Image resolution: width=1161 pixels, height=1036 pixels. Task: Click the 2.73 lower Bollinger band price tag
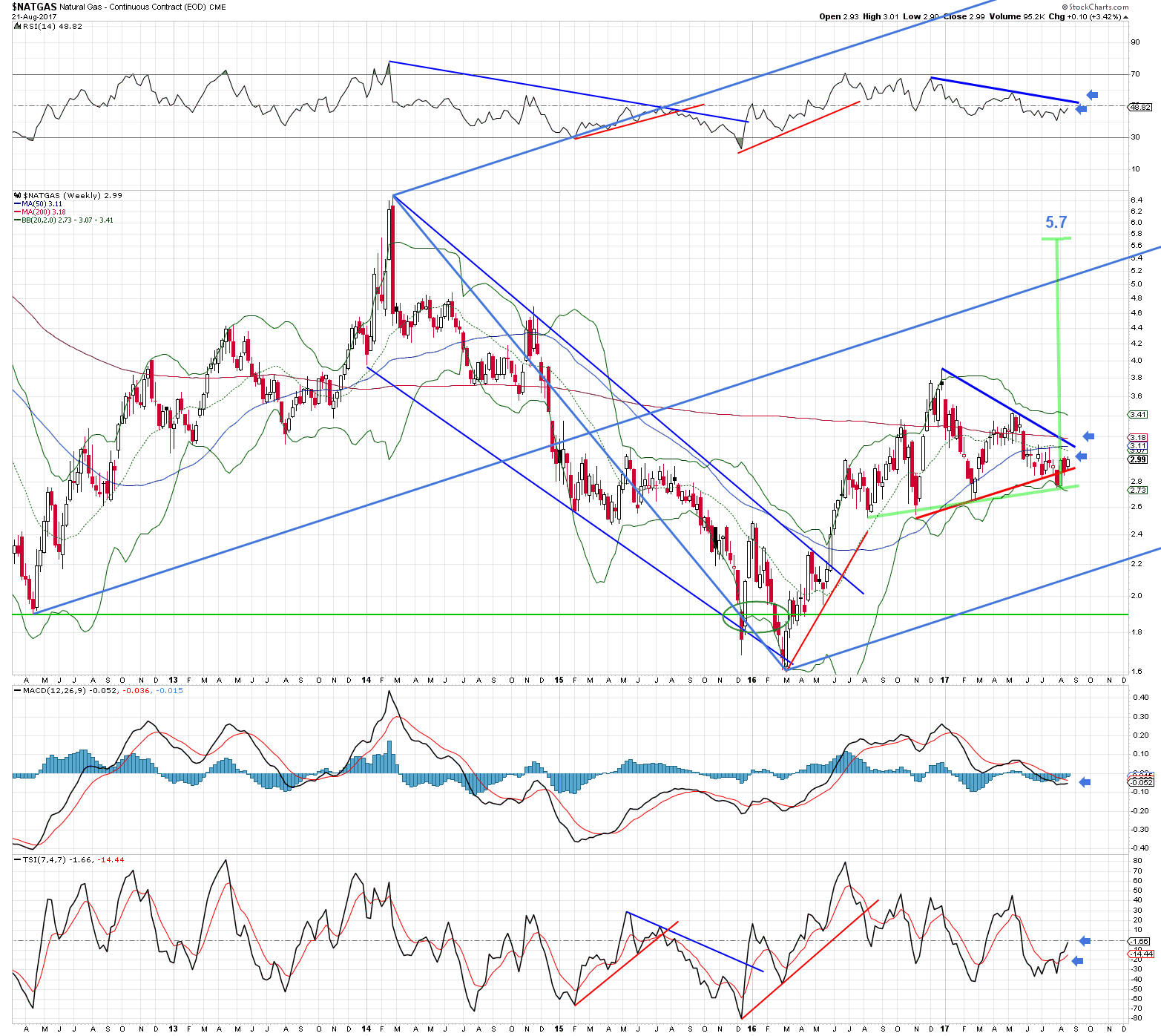tap(1138, 491)
